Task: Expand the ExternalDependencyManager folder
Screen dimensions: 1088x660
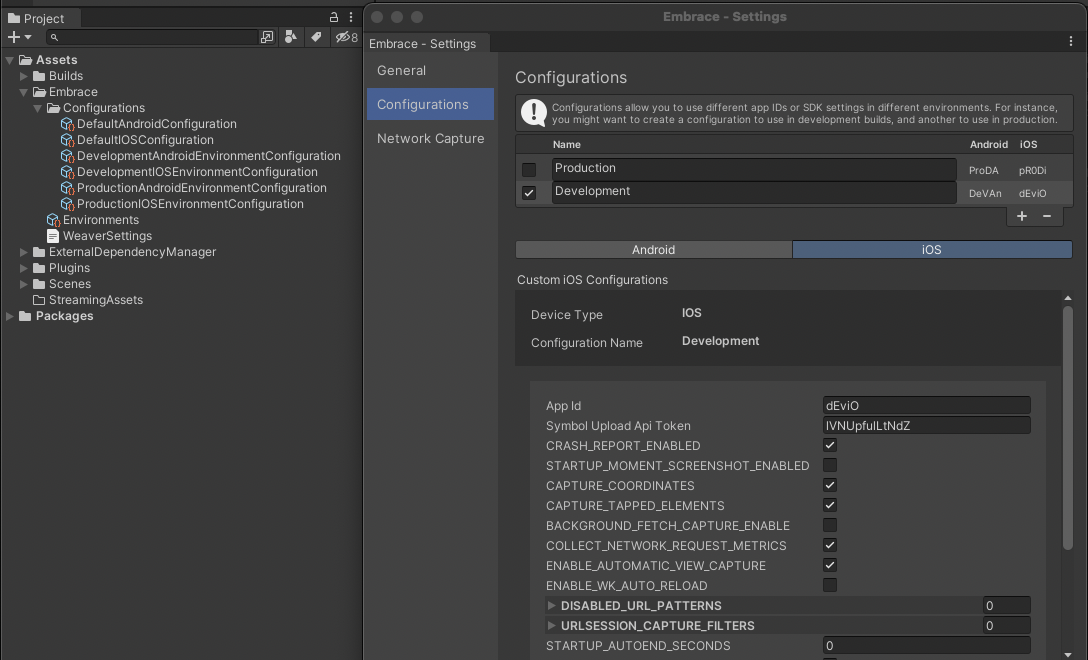Action: pos(24,252)
